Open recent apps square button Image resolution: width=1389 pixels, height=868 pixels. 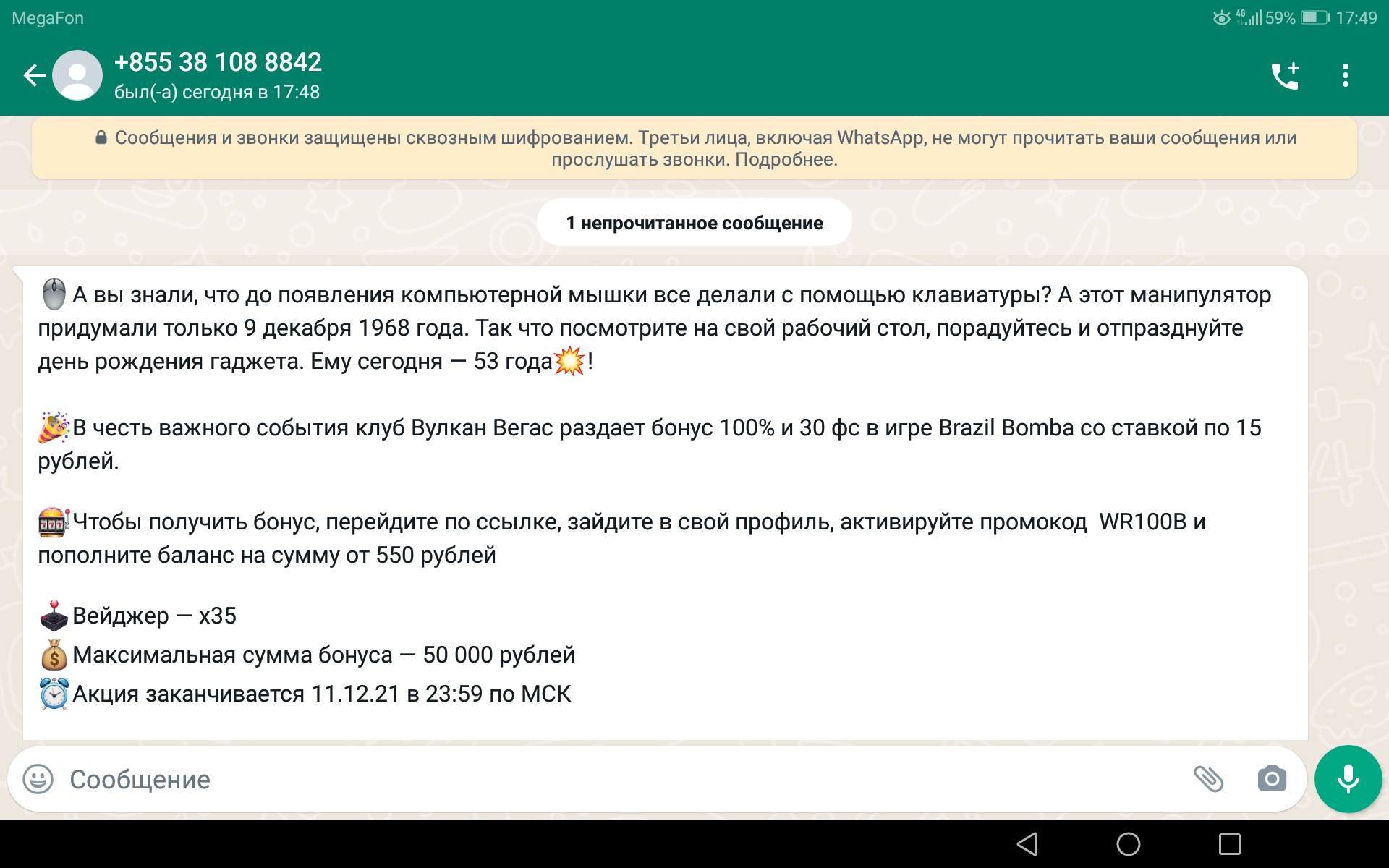point(1229,843)
